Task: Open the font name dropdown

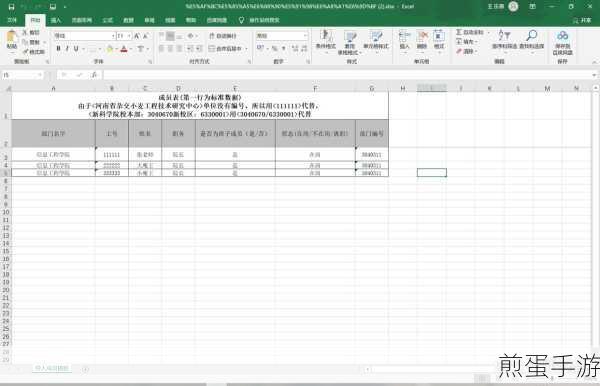Action: click(x=113, y=36)
